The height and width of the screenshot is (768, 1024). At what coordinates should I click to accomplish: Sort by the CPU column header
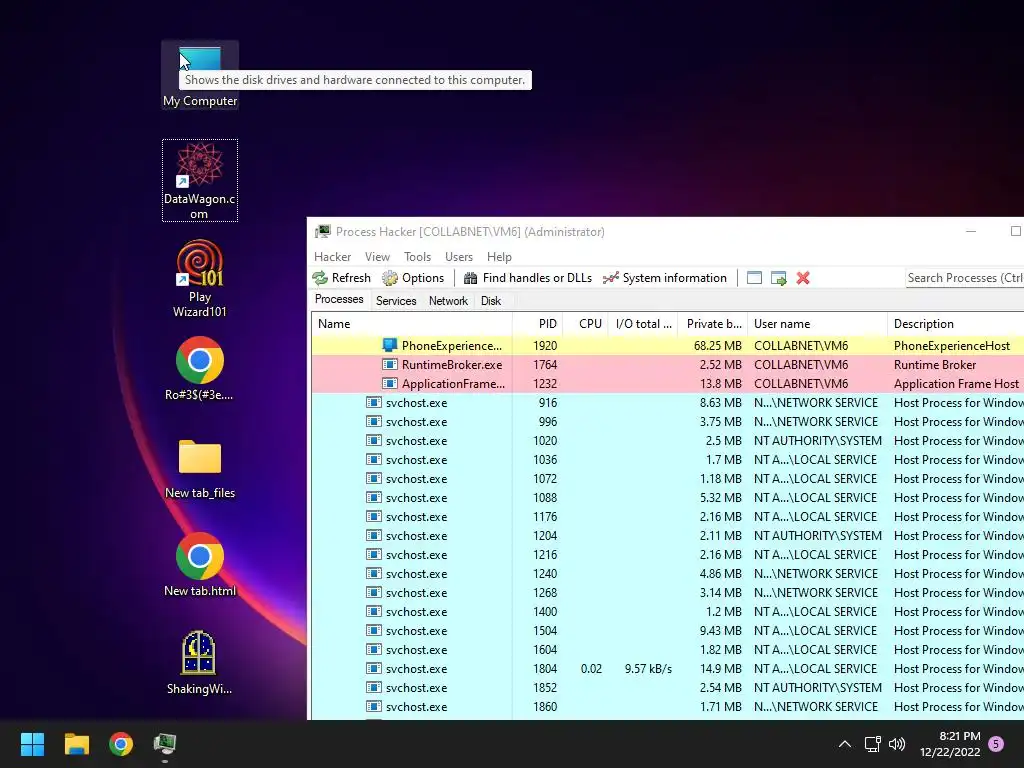(585, 324)
